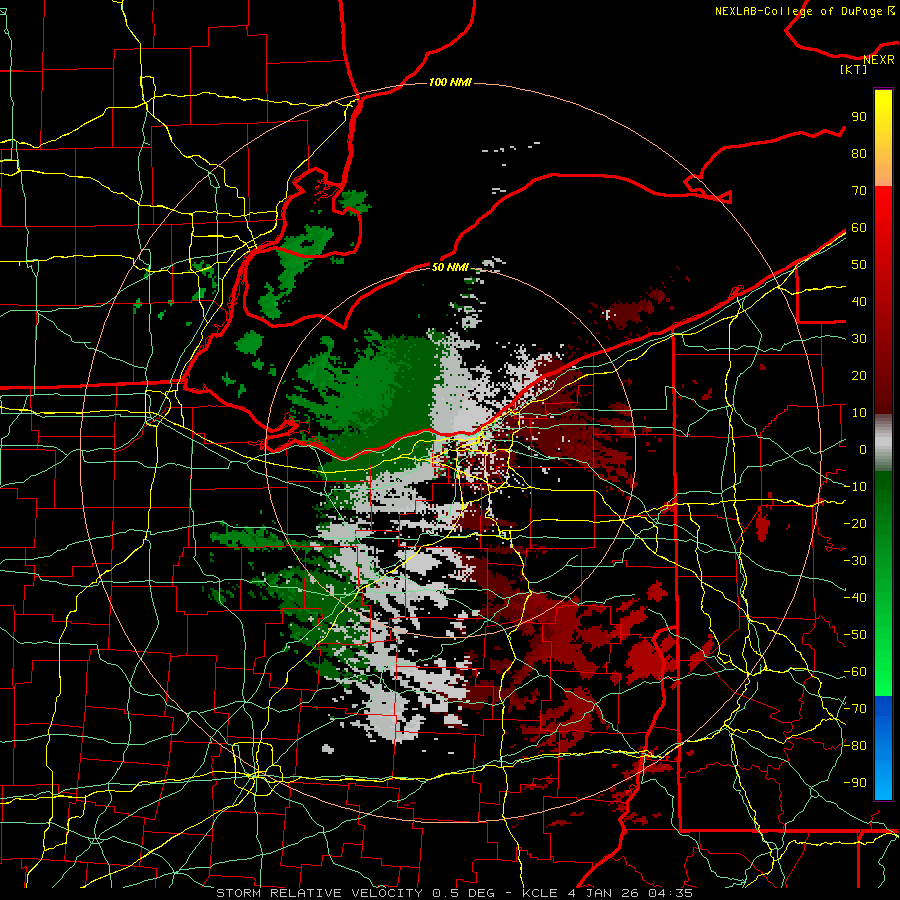Screen dimensions: 900x900
Task: Click the 04:35 timestamp in caption
Action: point(670,893)
